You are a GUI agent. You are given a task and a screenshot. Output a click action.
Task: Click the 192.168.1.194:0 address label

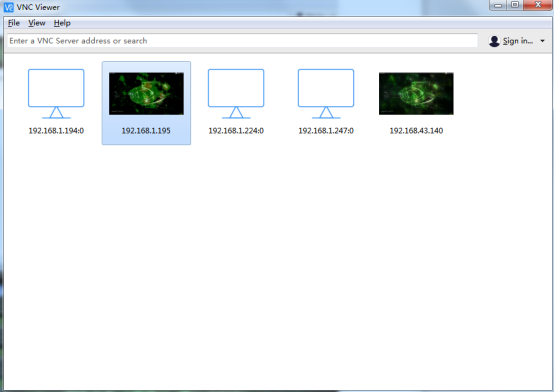(x=56, y=131)
